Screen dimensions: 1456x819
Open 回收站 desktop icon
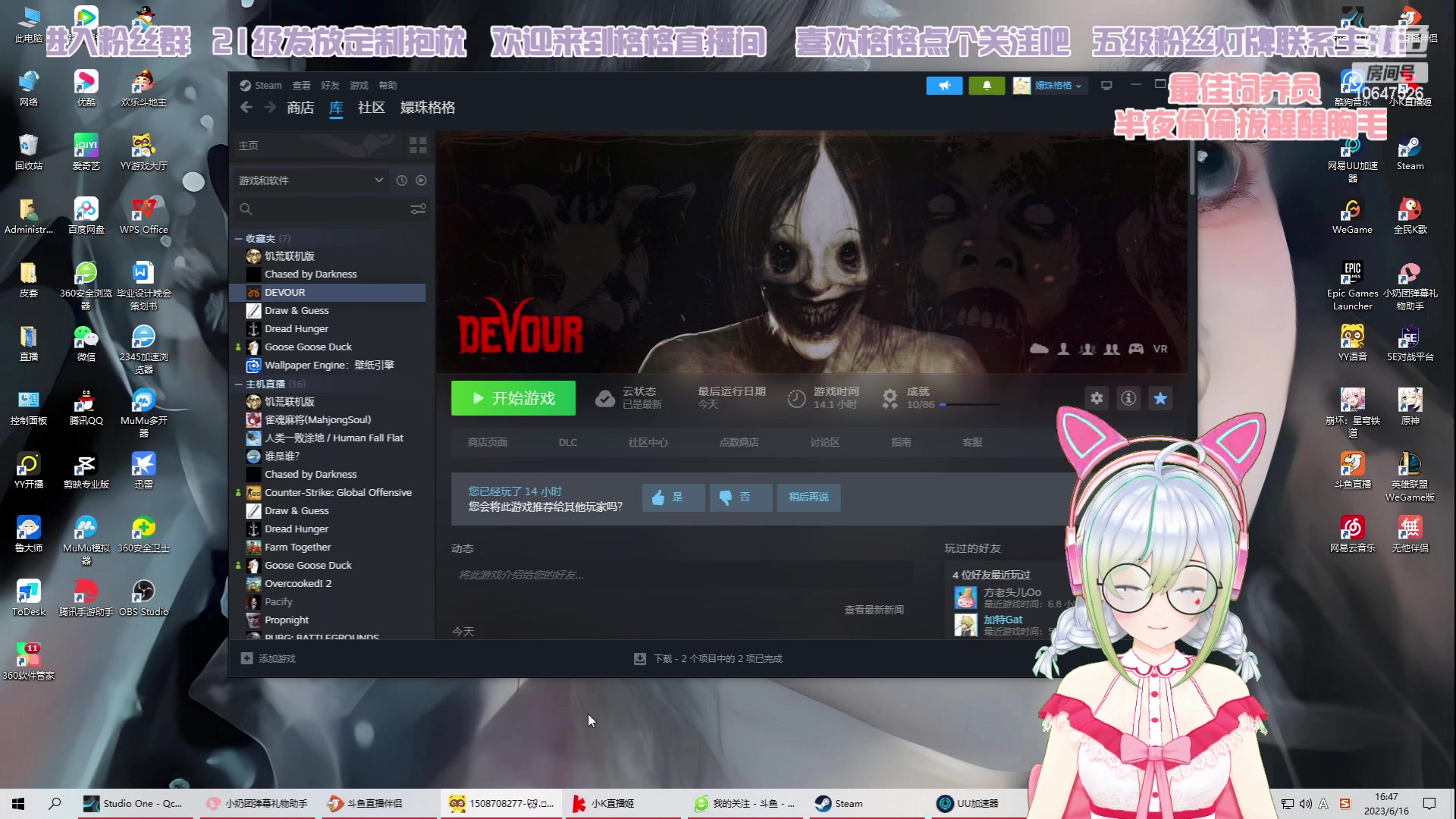(28, 153)
